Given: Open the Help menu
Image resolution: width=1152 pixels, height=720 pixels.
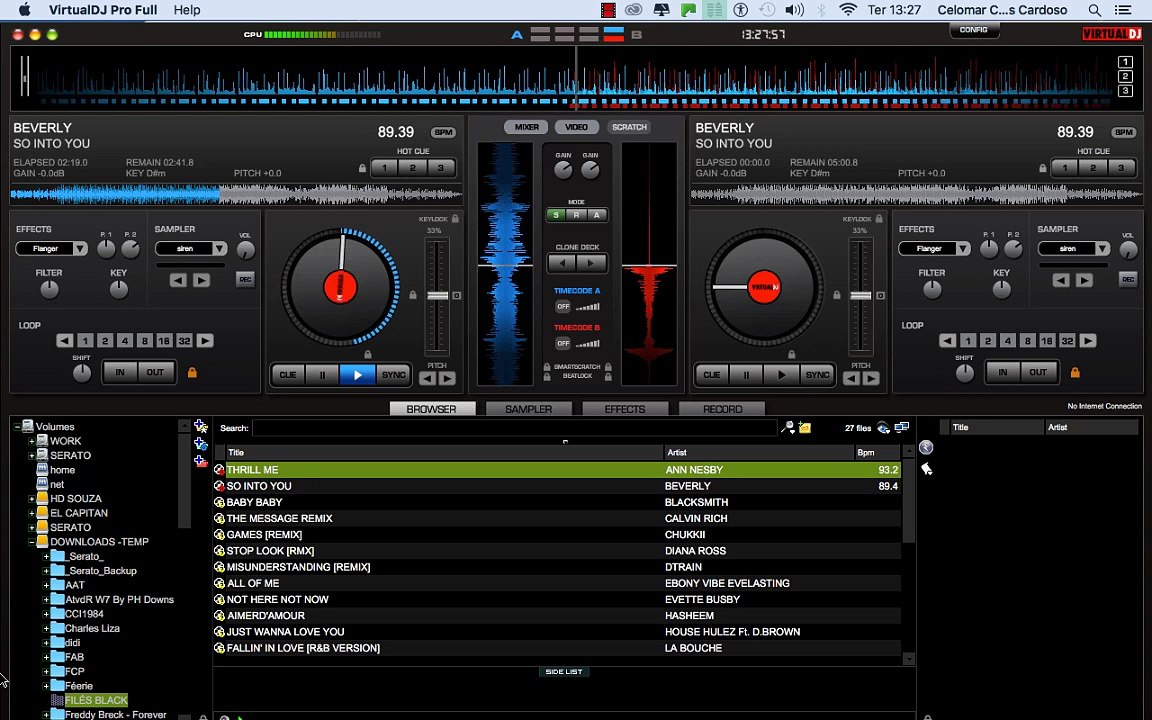Looking at the screenshot, I should coord(187,10).
